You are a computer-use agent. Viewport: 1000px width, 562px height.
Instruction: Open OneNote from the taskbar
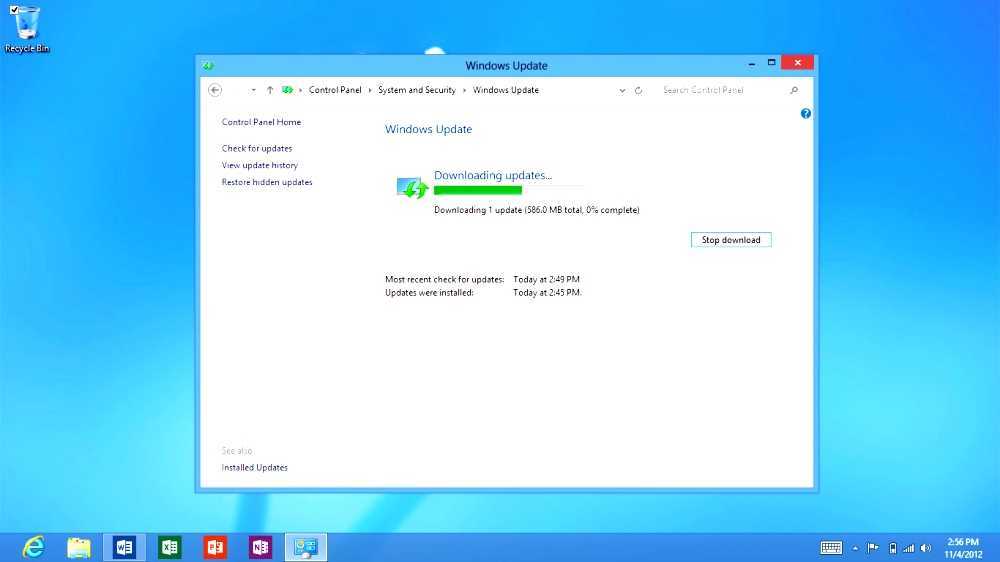260,547
